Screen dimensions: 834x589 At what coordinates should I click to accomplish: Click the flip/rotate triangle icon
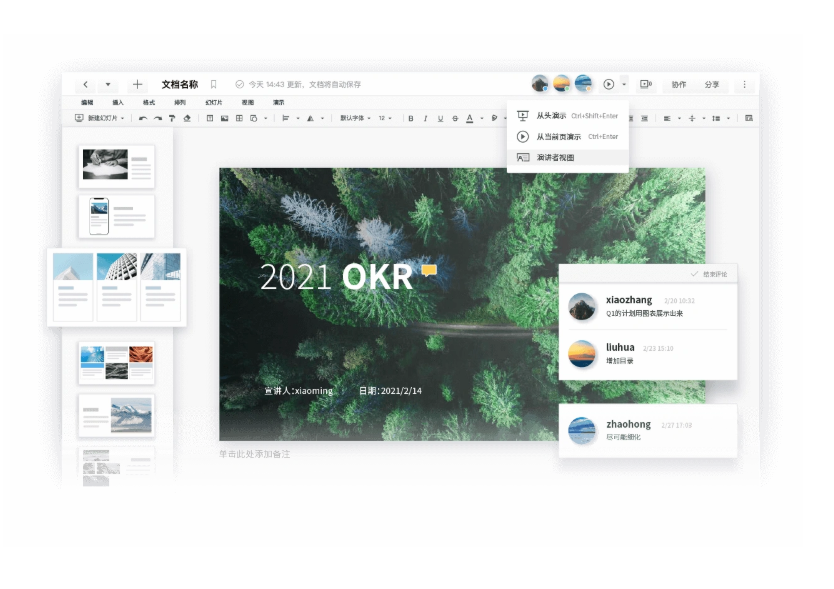pos(310,118)
